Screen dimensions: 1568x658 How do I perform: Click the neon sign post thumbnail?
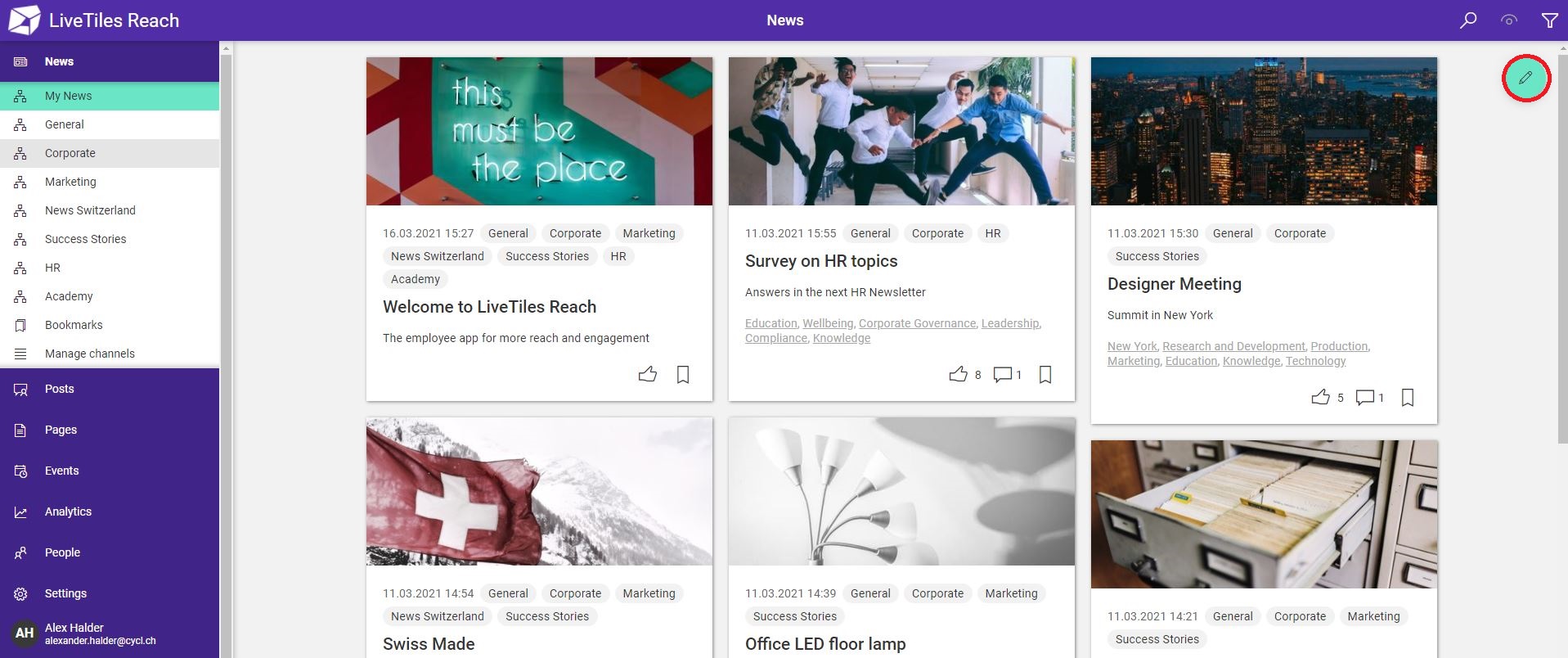[x=539, y=131]
